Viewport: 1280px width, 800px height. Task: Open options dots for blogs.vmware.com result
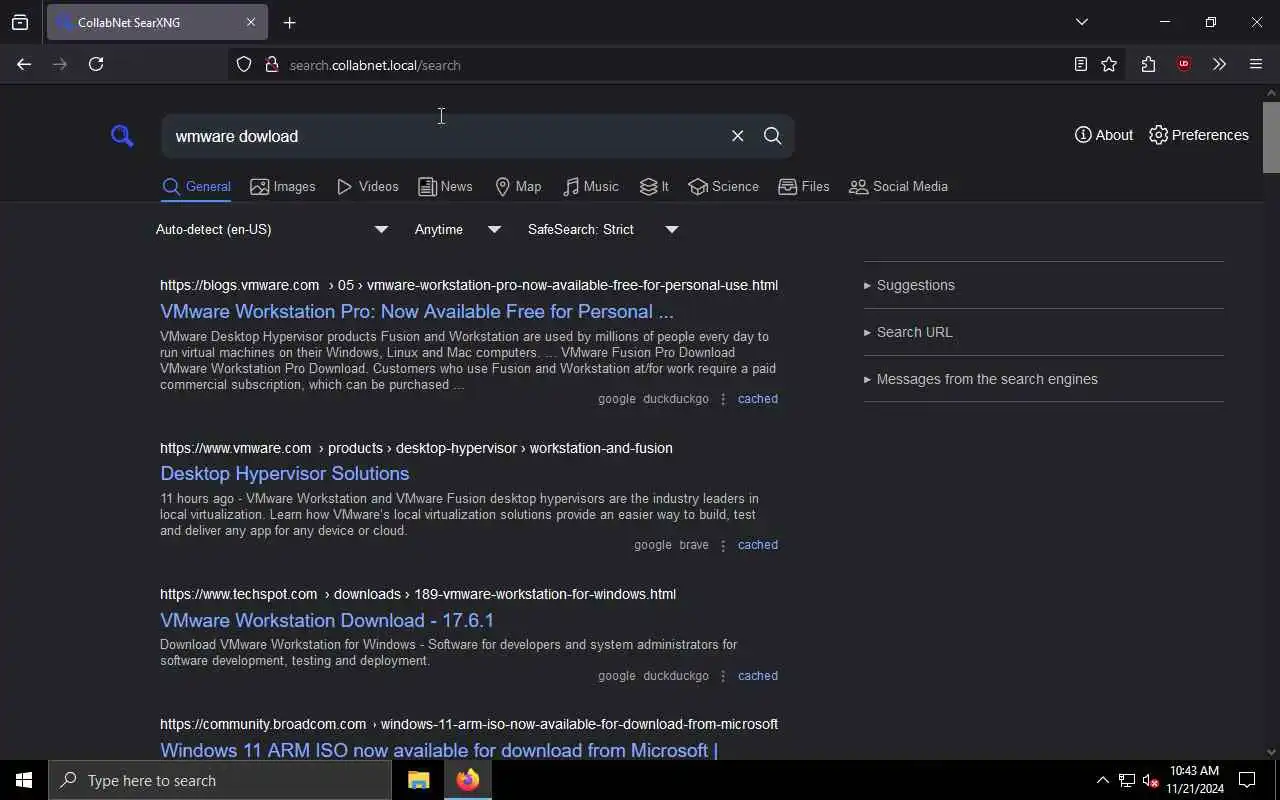point(723,399)
